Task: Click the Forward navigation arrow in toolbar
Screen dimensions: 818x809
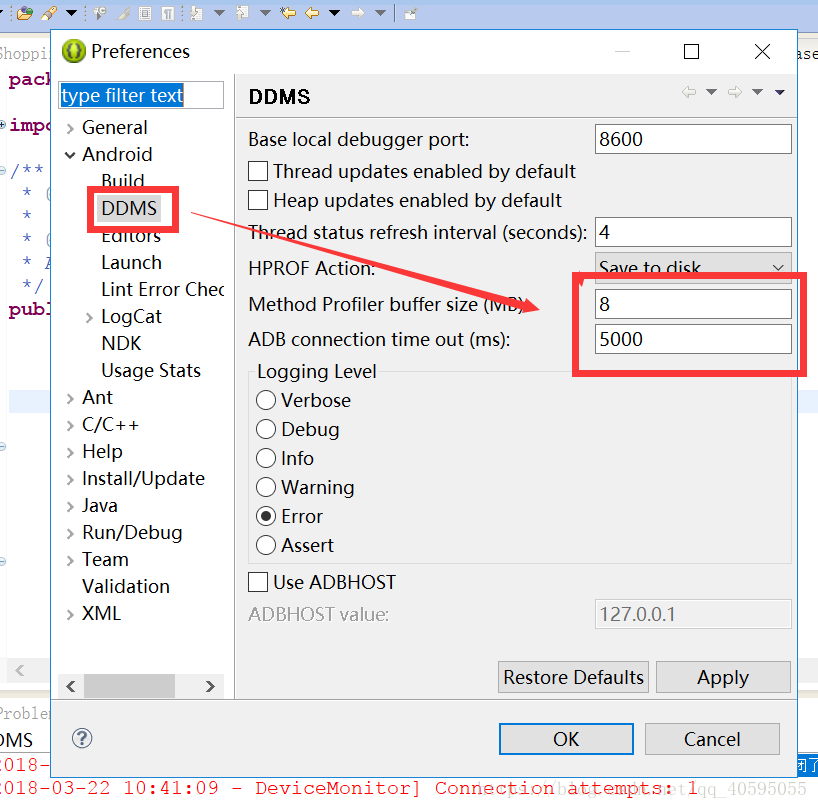Action: coord(358,13)
